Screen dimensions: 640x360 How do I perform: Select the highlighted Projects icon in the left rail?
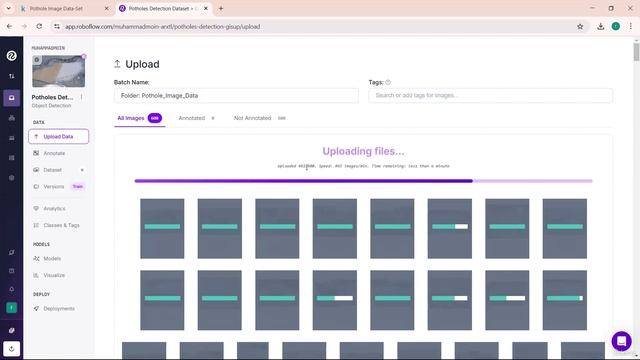click(x=11, y=98)
